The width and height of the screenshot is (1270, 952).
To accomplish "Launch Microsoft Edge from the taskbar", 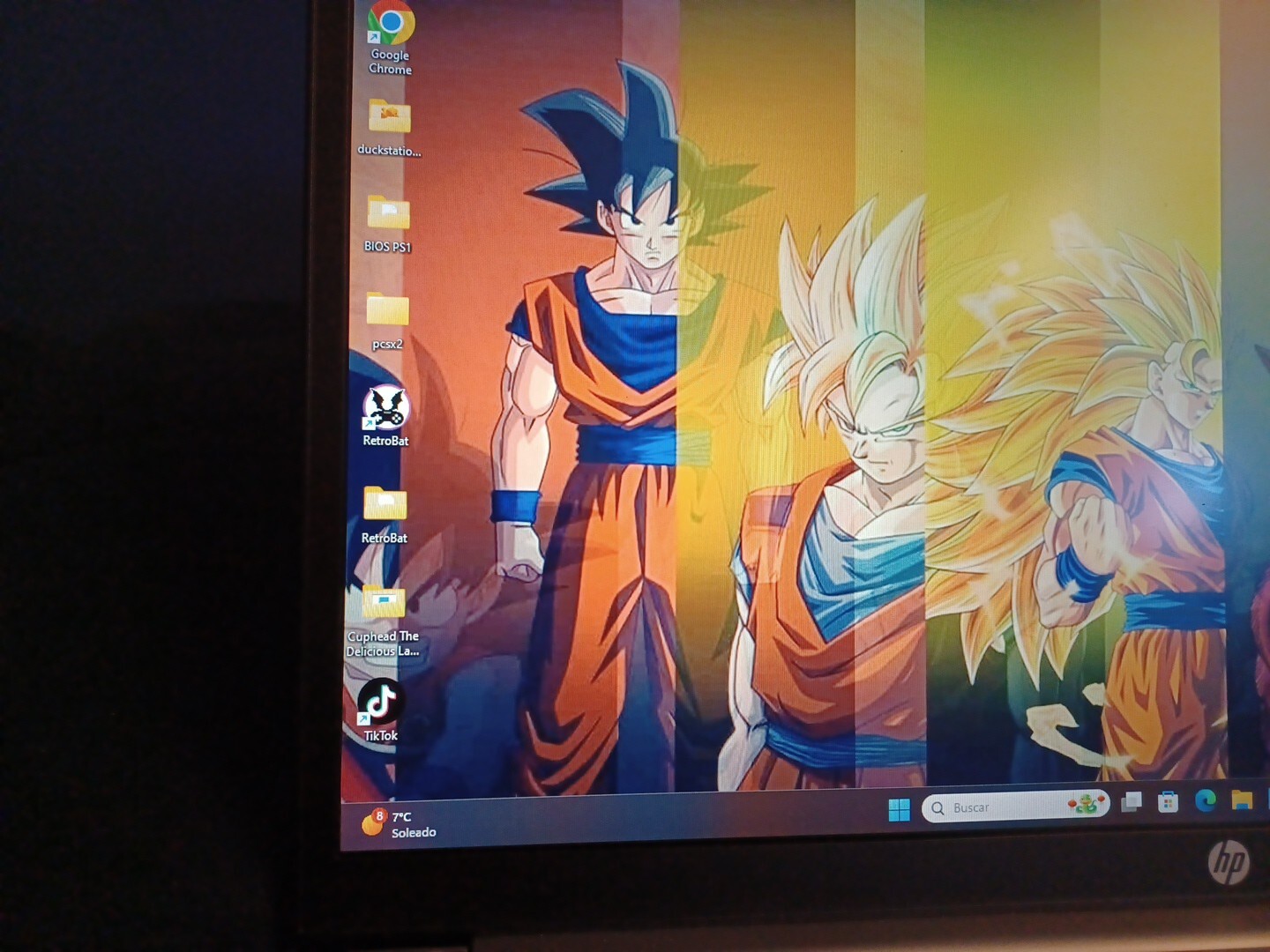I will click(1206, 800).
